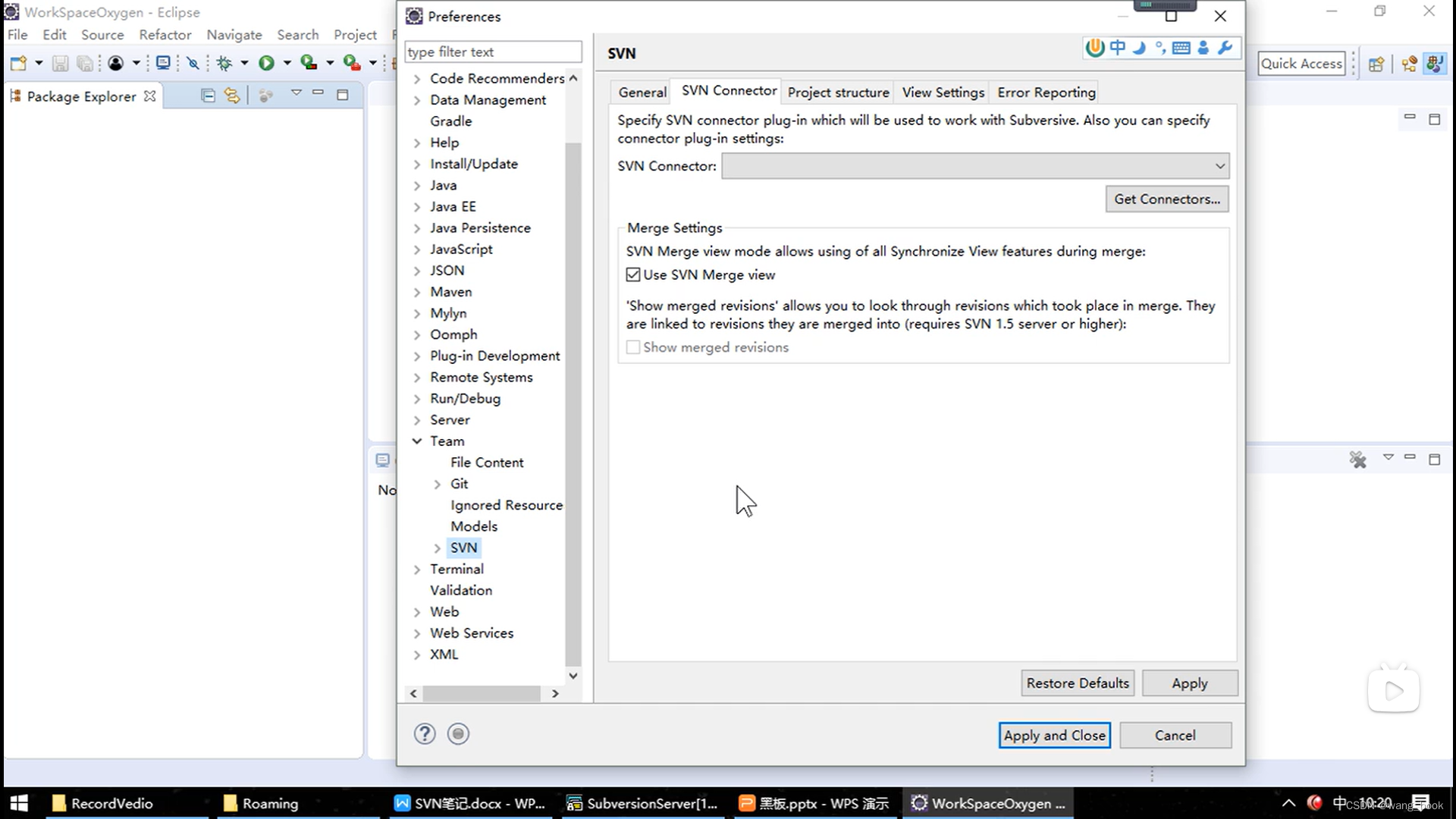
Task: Click the Coverage run icon
Action: pyautogui.click(x=309, y=63)
